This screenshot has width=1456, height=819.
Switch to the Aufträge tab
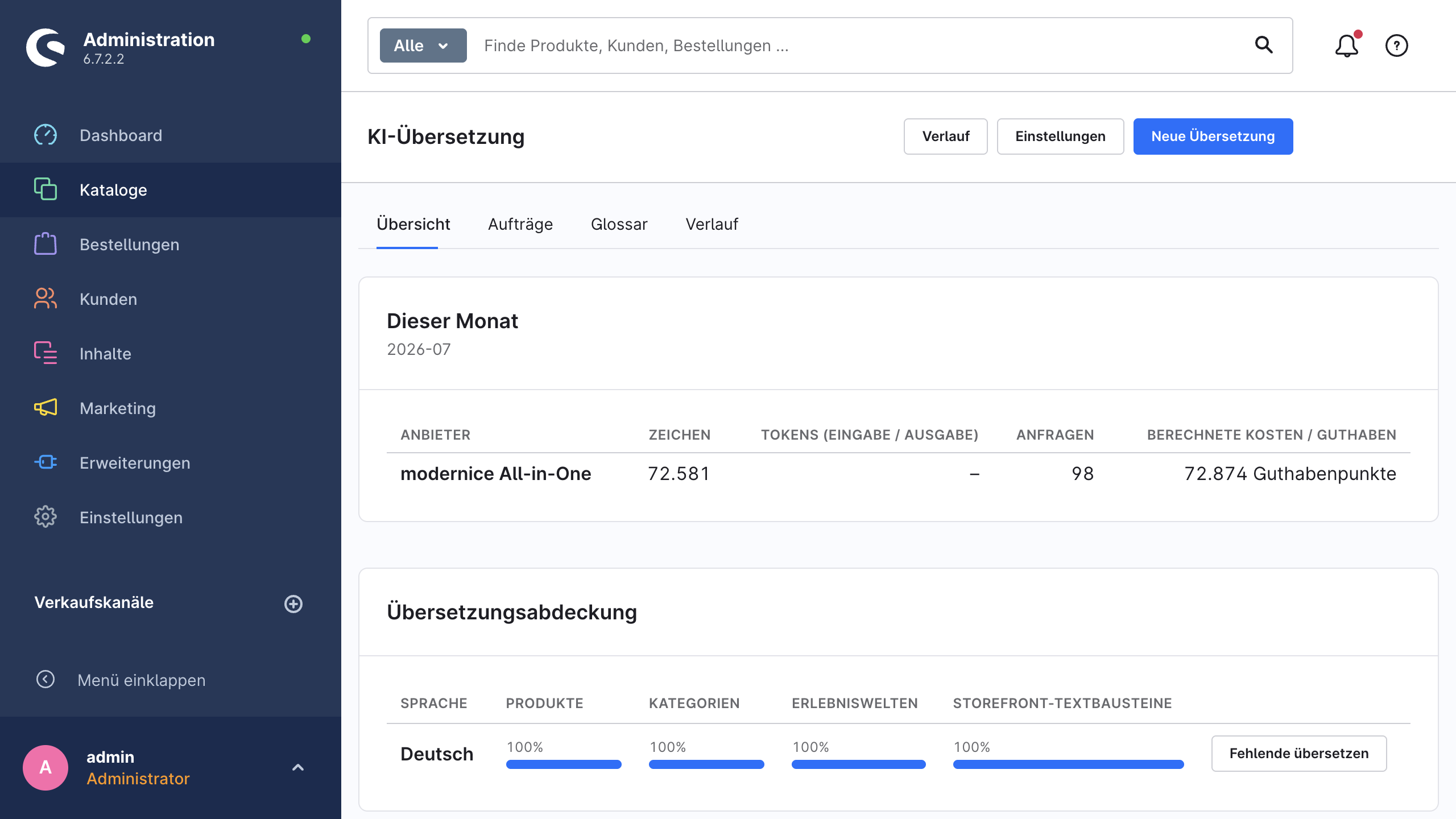(x=520, y=224)
